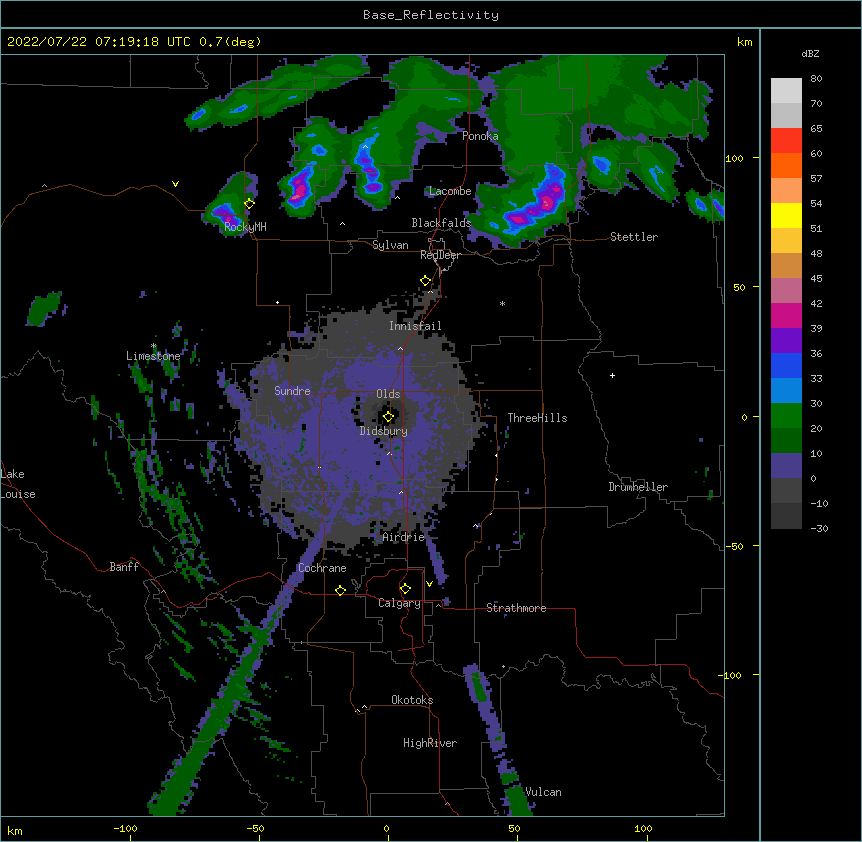
Task: Click the Innisfail town label
Action: pyautogui.click(x=415, y=326)
